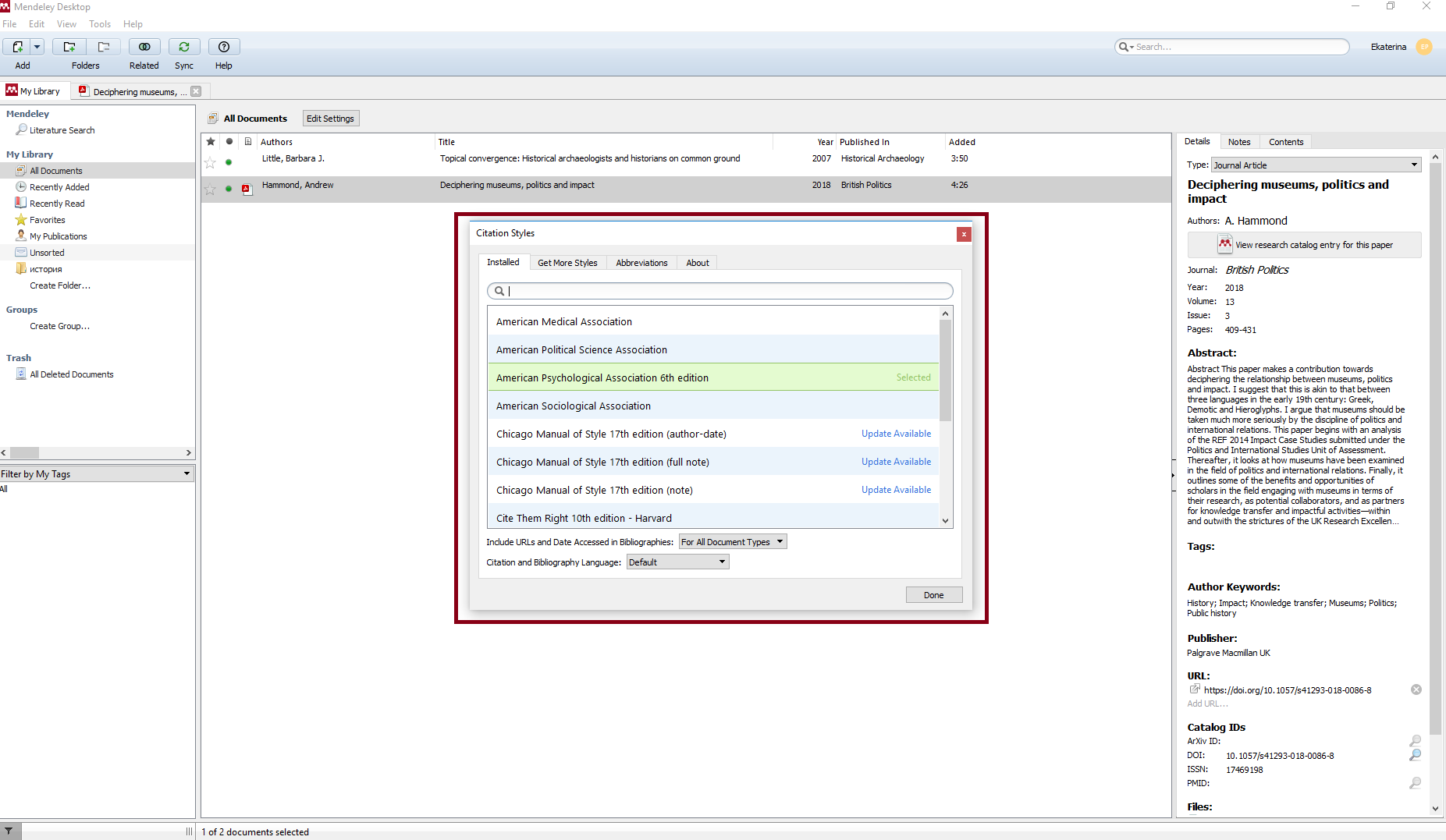Select Recently Added in My Library
The image size is (1446, 840).
(59, 187)
